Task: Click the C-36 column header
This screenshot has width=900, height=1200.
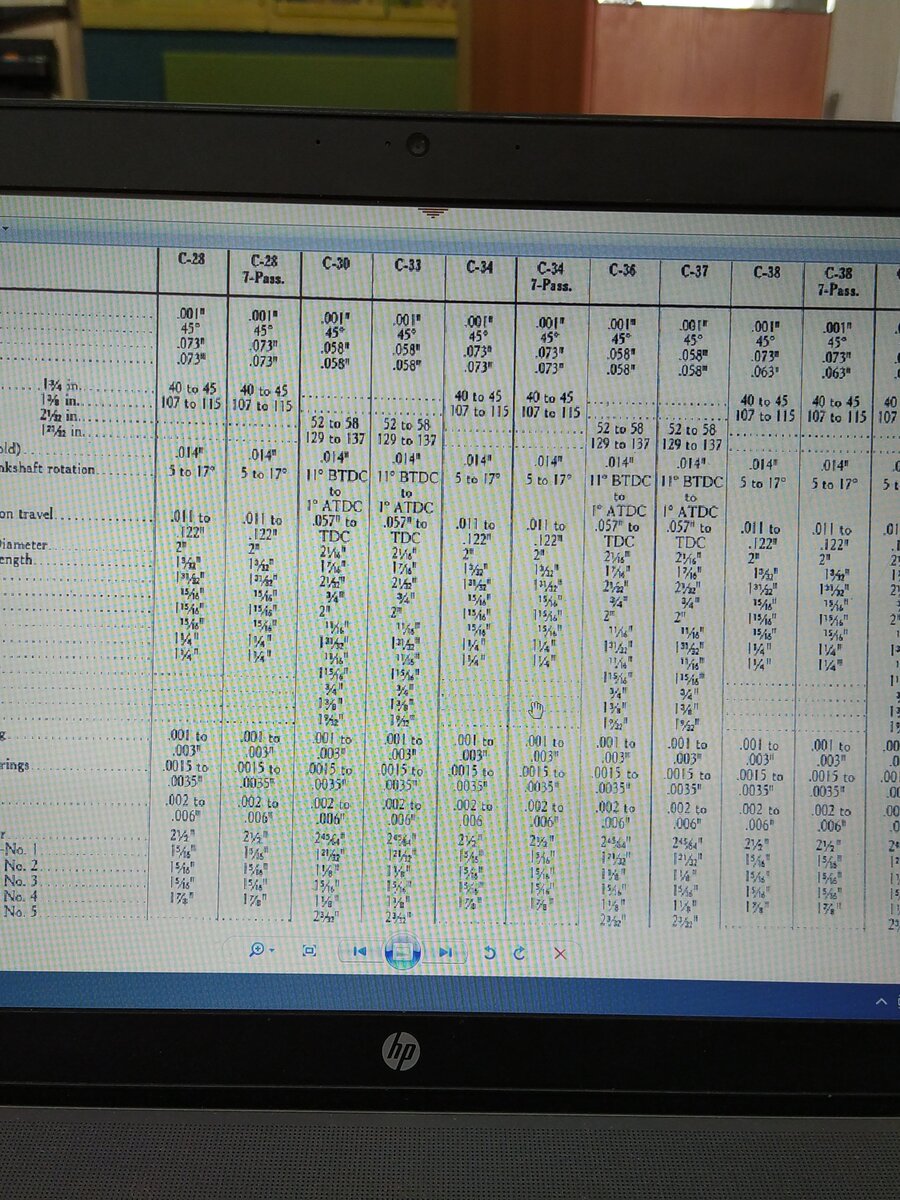Action: tap(621, 270)
